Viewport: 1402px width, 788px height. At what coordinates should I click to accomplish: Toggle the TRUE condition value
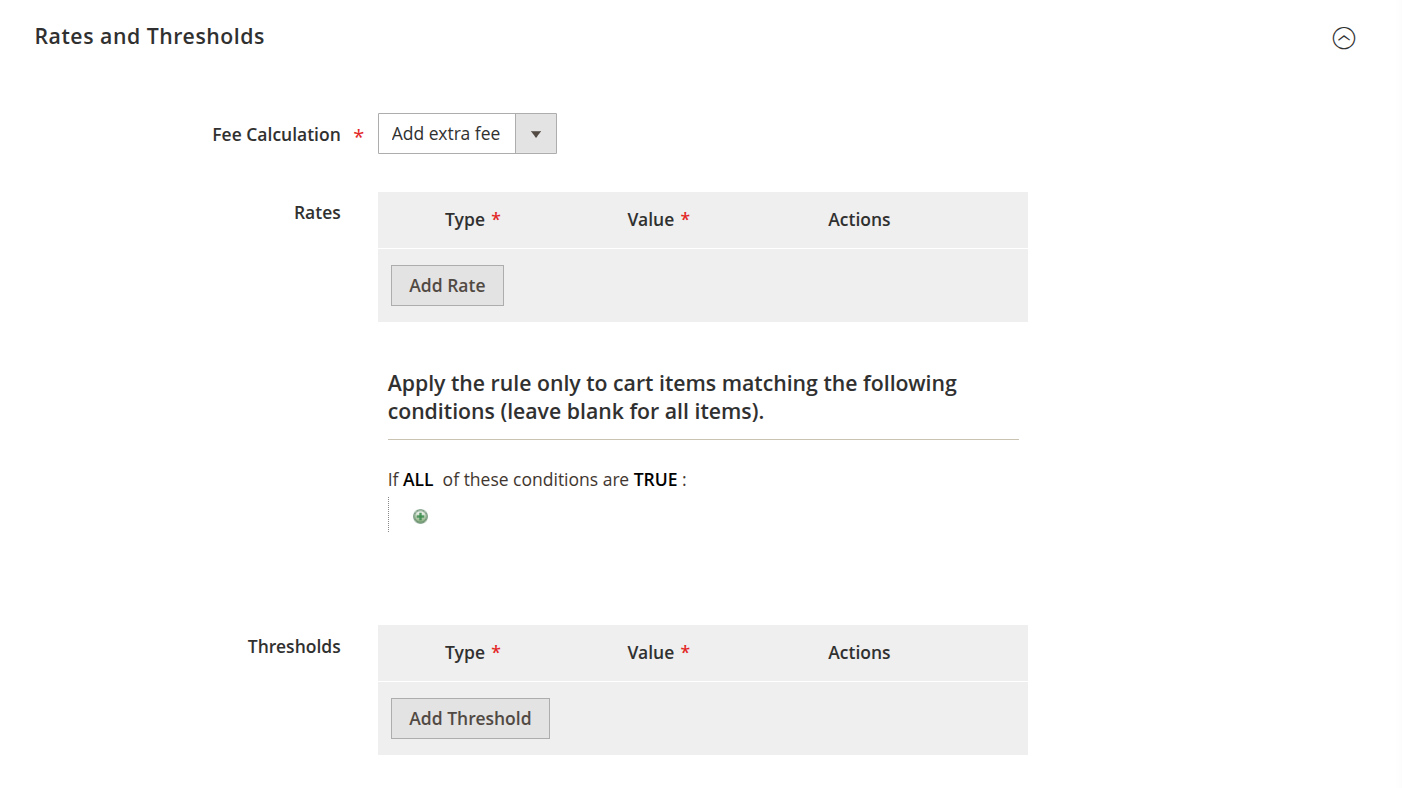tap(655, 479)
